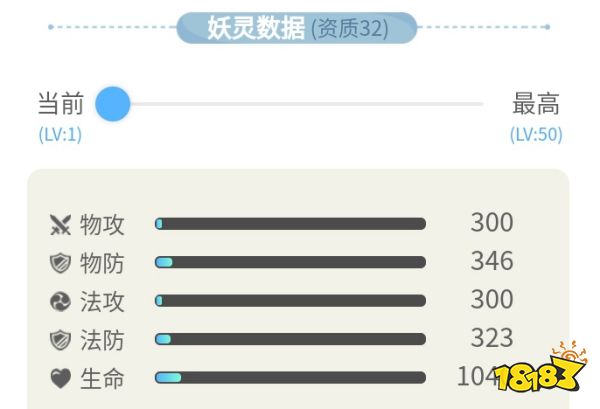Click the 法防 stat progress bar
The width and height of the screenshot is (600, 409).
pos(290,340)
